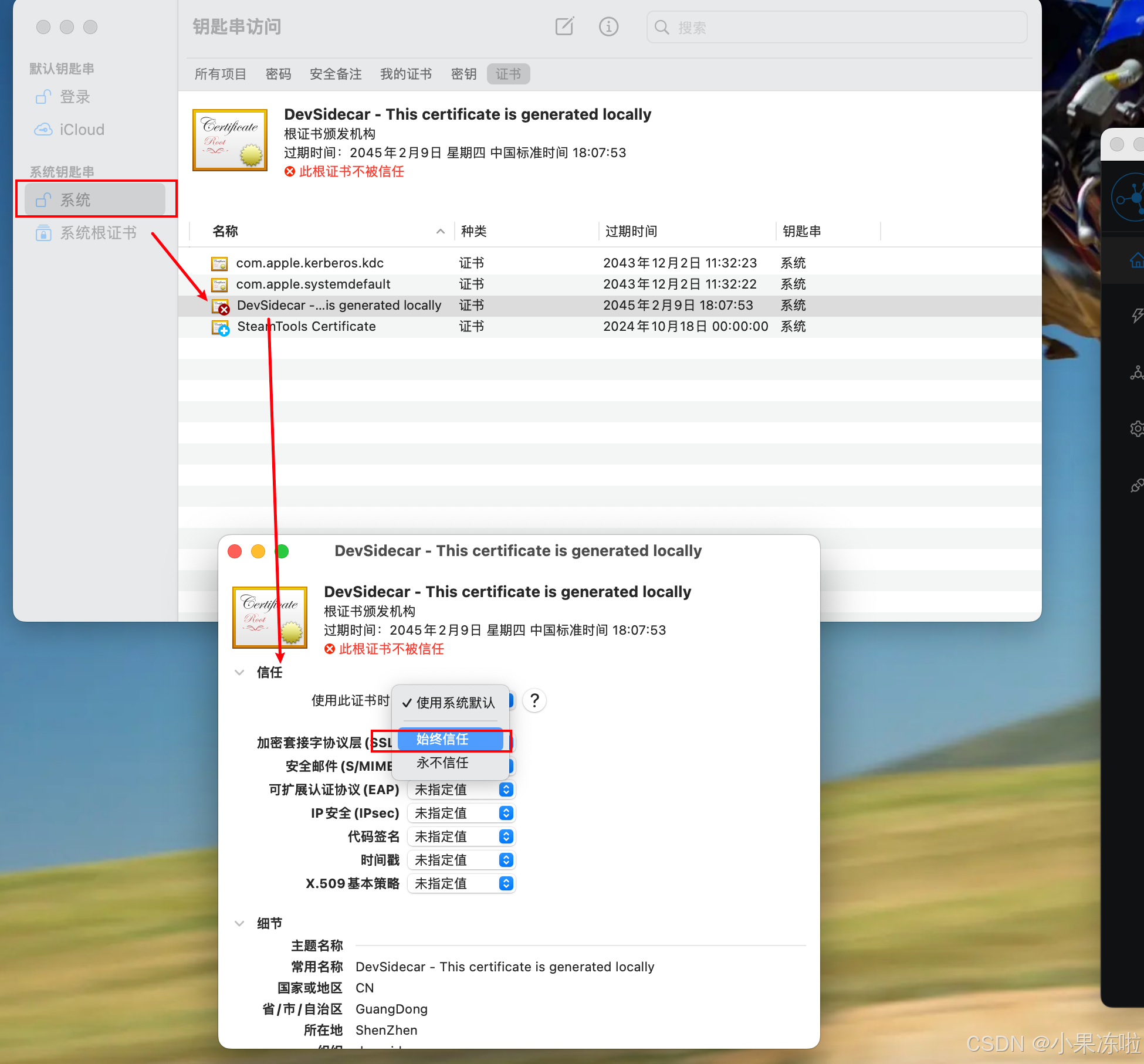The height and width of the screenshot is (1064, 1144).
Task: Click the help question mark button
Action: coord(534,700)
